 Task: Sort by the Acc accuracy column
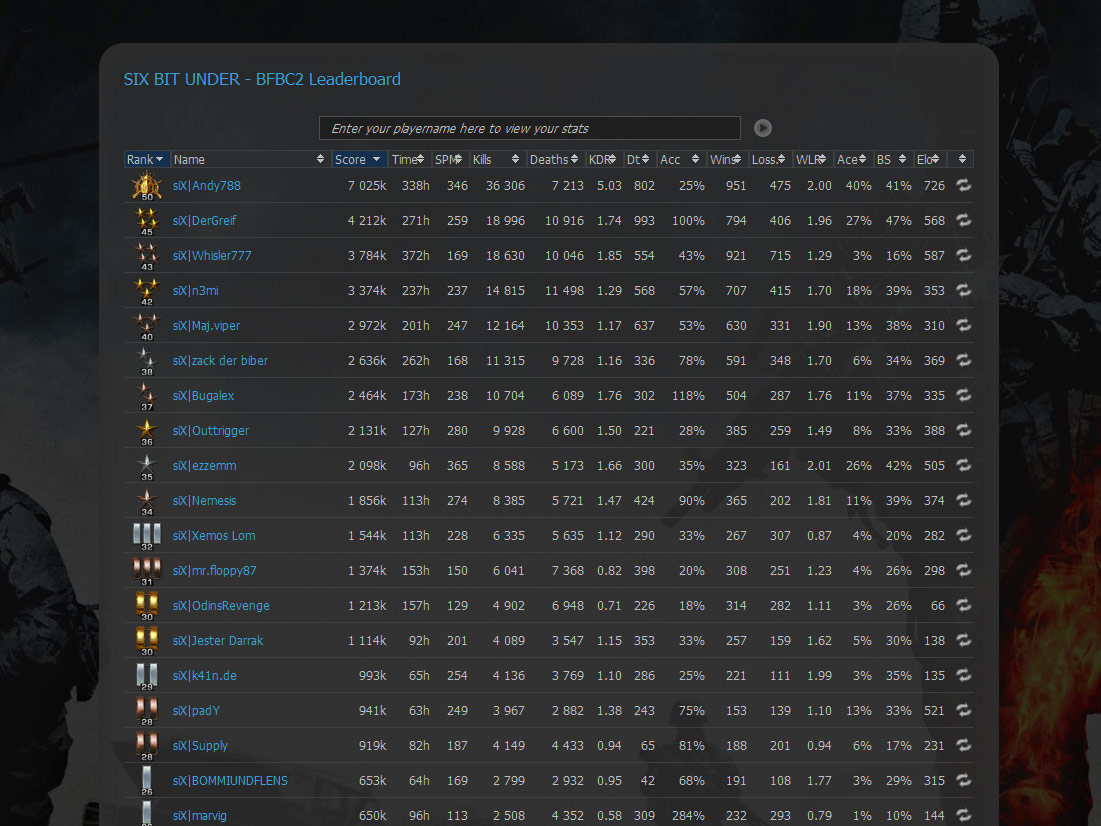tap(681, 159)
